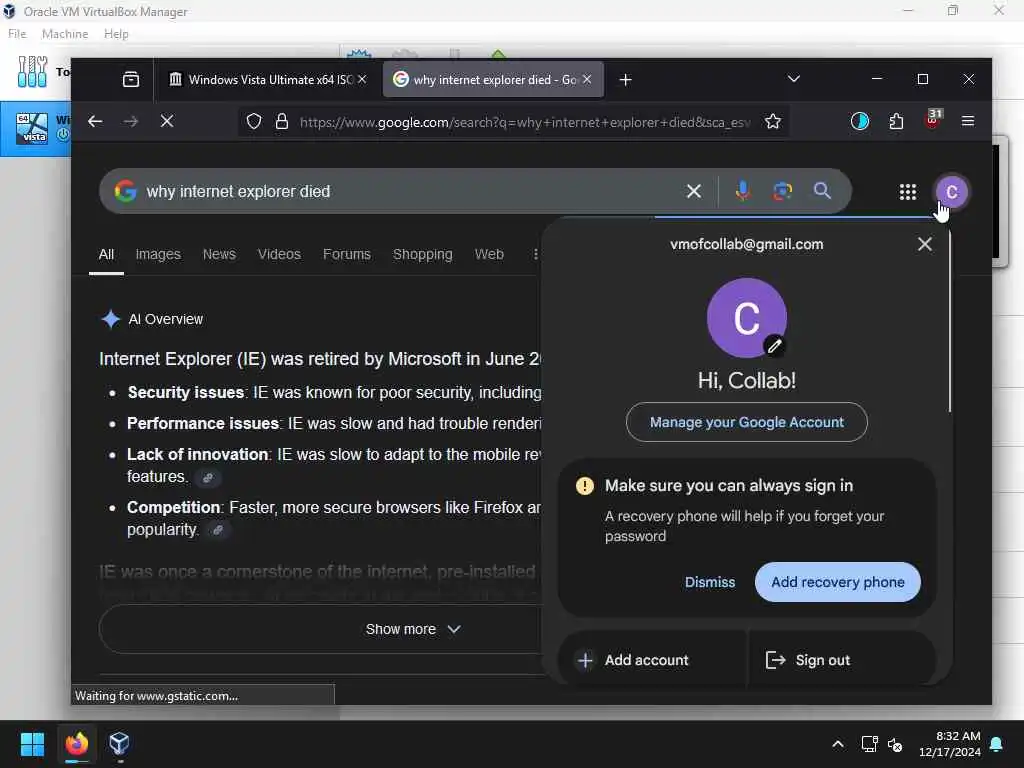Open the list all tabs chevron

tap(793, 79)
